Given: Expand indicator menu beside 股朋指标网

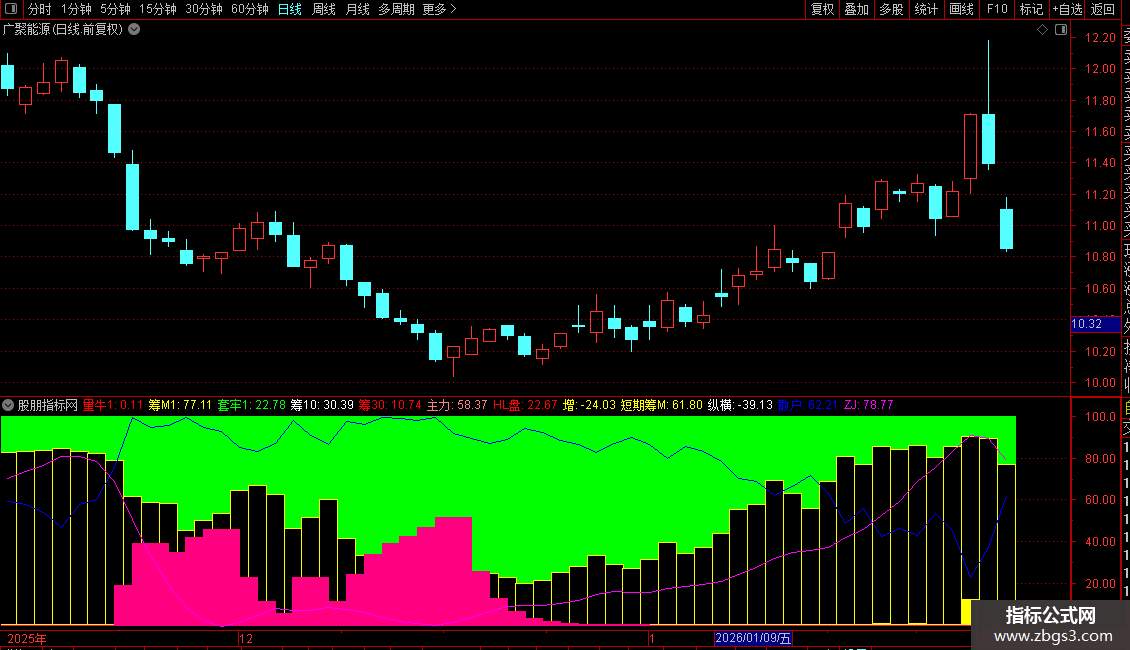Looking at the screenshot, I should pos(8,405).
